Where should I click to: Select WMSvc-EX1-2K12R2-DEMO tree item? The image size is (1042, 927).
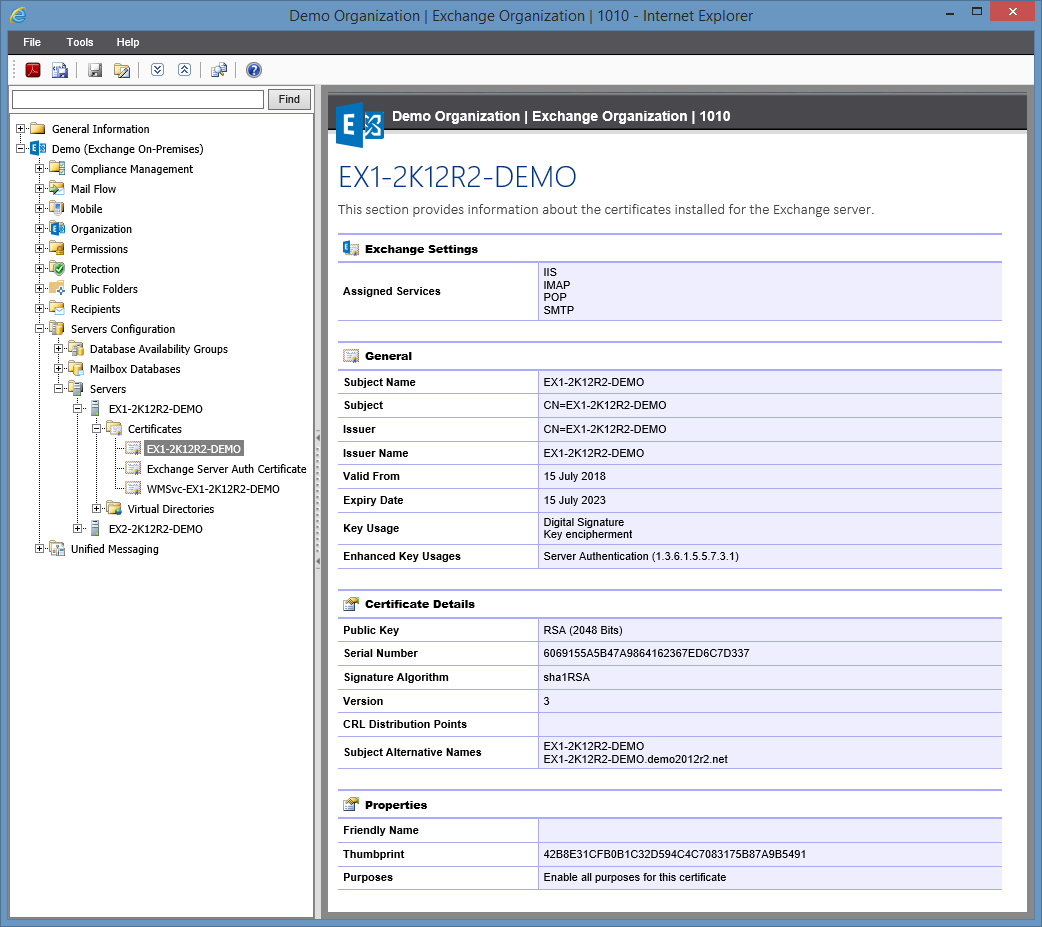pyautogui.click(x=213, y=489)
